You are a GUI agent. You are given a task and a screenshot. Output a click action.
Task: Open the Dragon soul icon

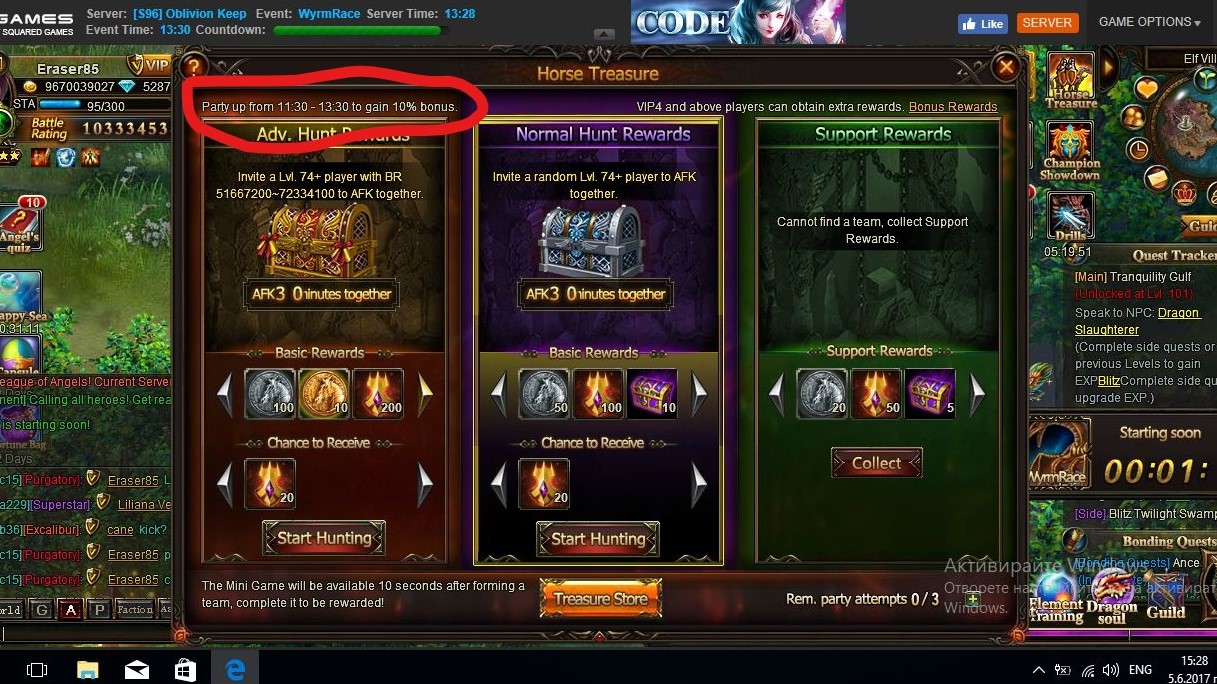(x=1112, y=597)
